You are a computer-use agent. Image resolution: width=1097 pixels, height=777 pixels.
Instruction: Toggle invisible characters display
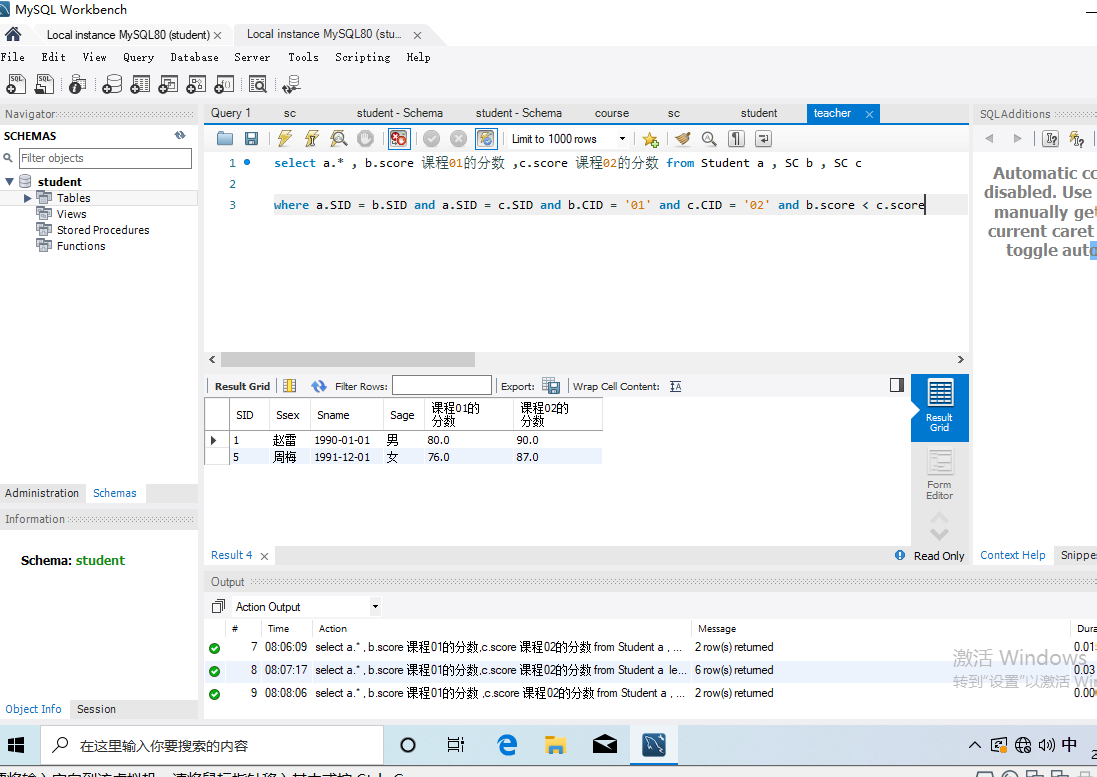pyautogui.click(x=736, y=138)
